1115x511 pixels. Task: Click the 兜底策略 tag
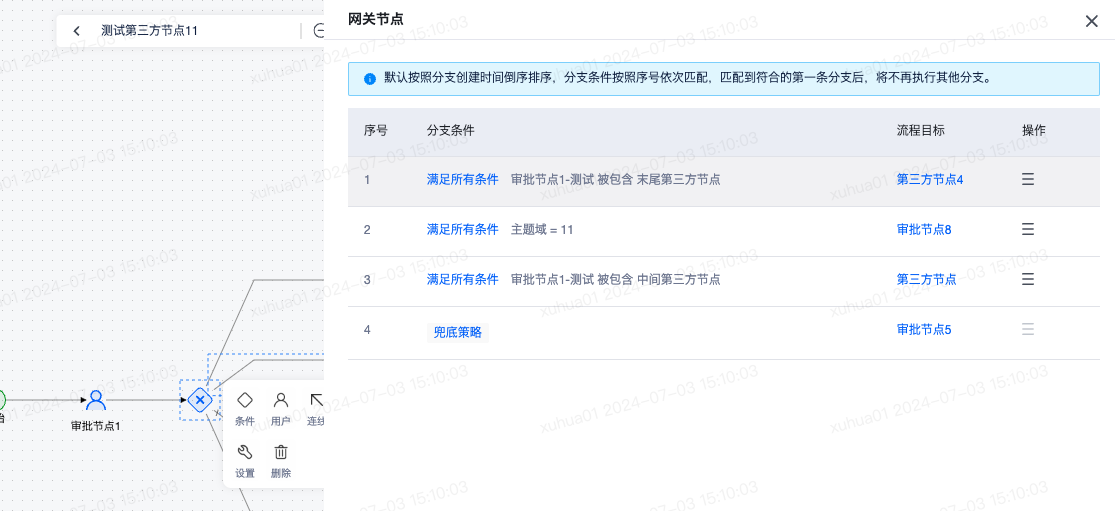coord(458,332)
